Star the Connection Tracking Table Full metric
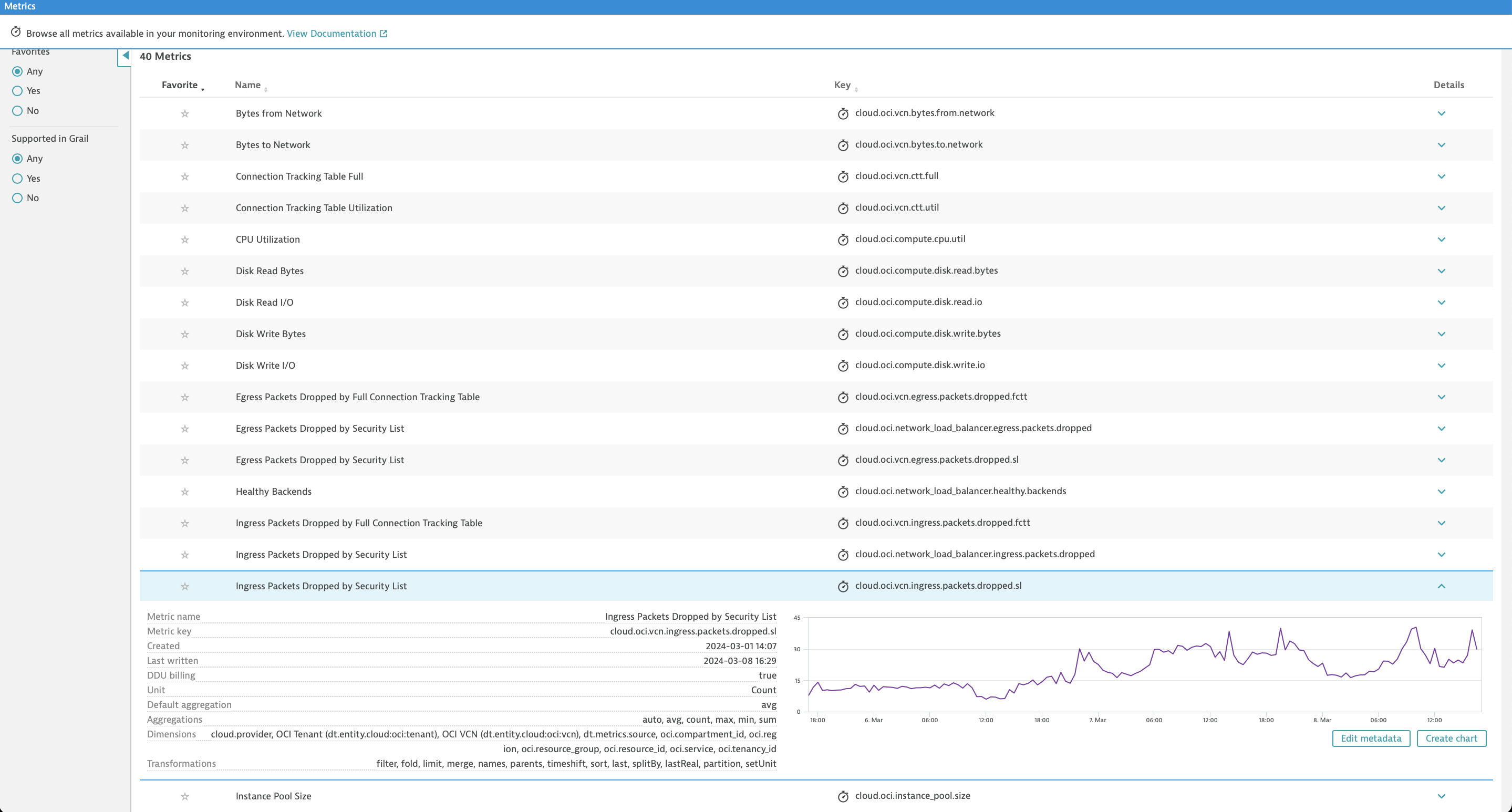The width and height of the screenshot is (1512, 812). click(185, 176)
